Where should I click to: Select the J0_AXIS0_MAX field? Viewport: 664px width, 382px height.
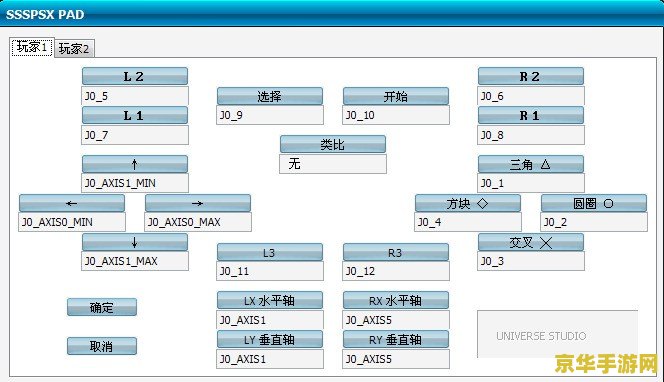[x=198, y=222]
